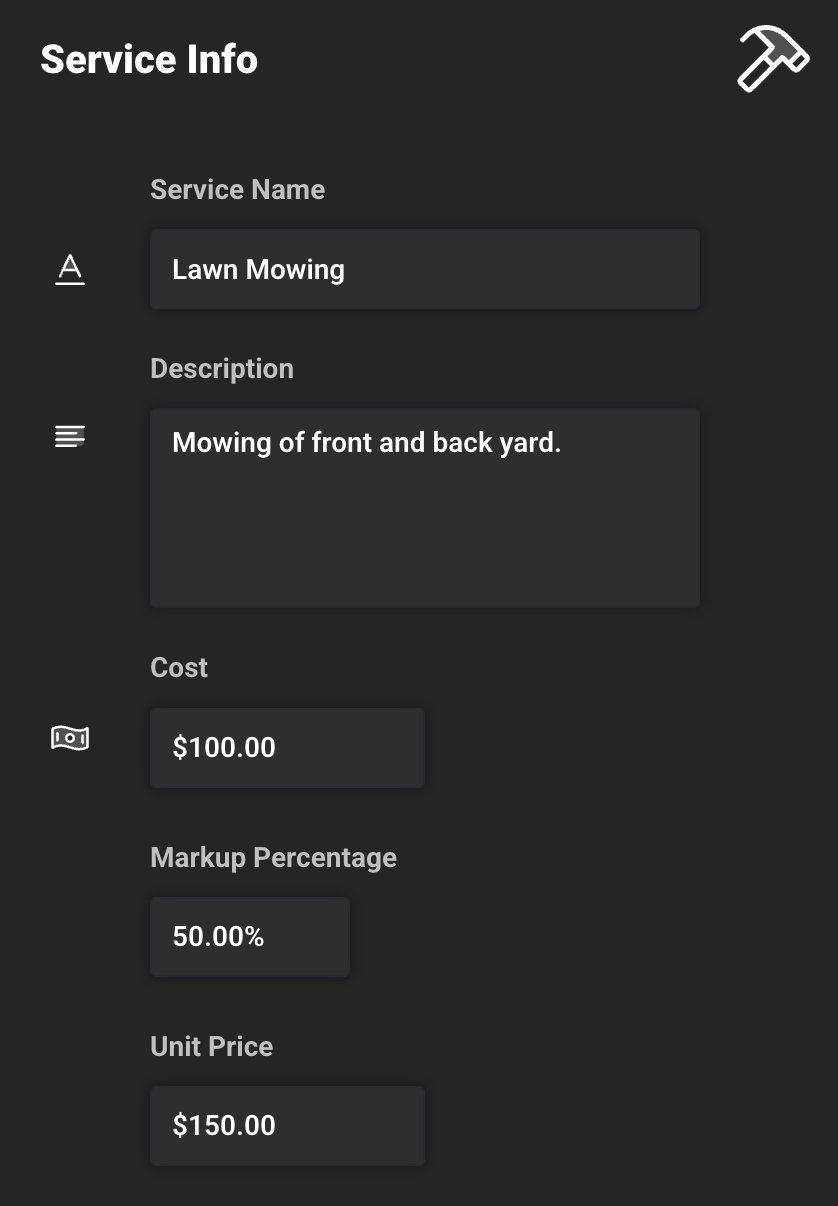
Task: Click the 'Lawn Mowing' text
Action: tap(258, 270)
